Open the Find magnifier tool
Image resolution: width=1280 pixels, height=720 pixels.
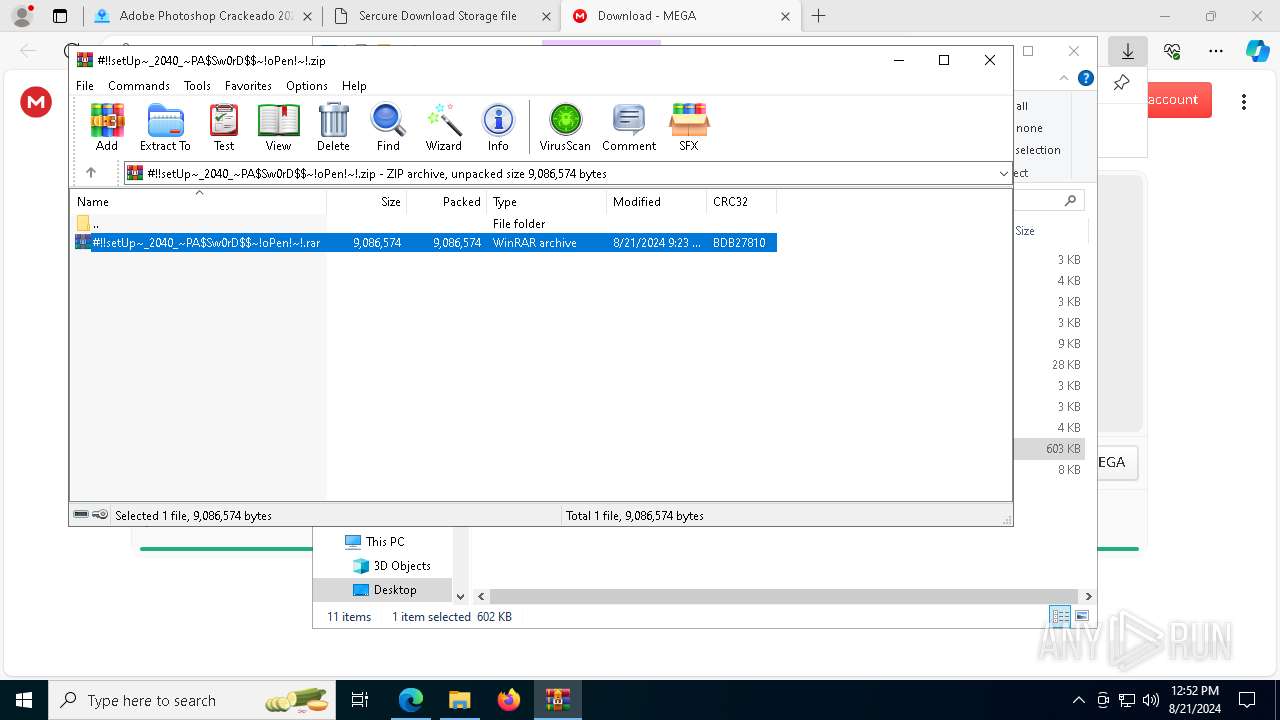[388, 127]
